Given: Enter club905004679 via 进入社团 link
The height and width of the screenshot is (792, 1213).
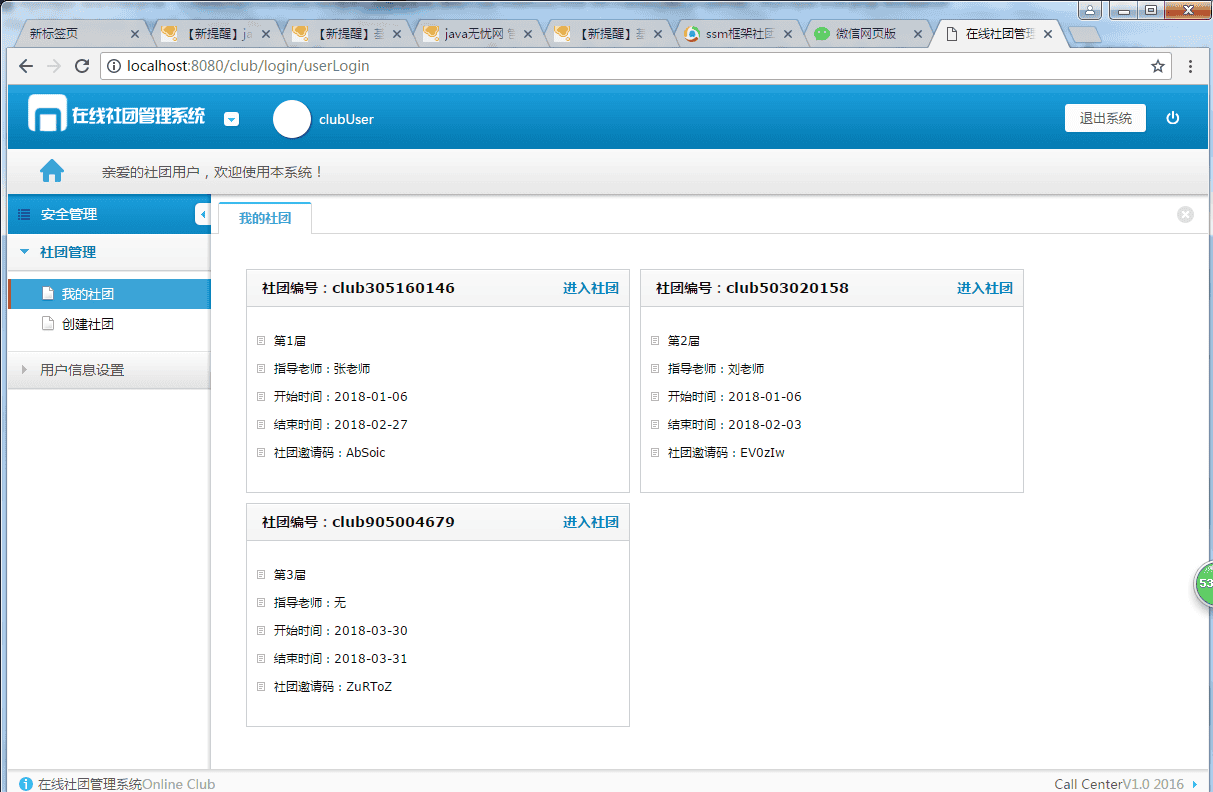Looking at the screenshot, I should click(x=591, y=522).
